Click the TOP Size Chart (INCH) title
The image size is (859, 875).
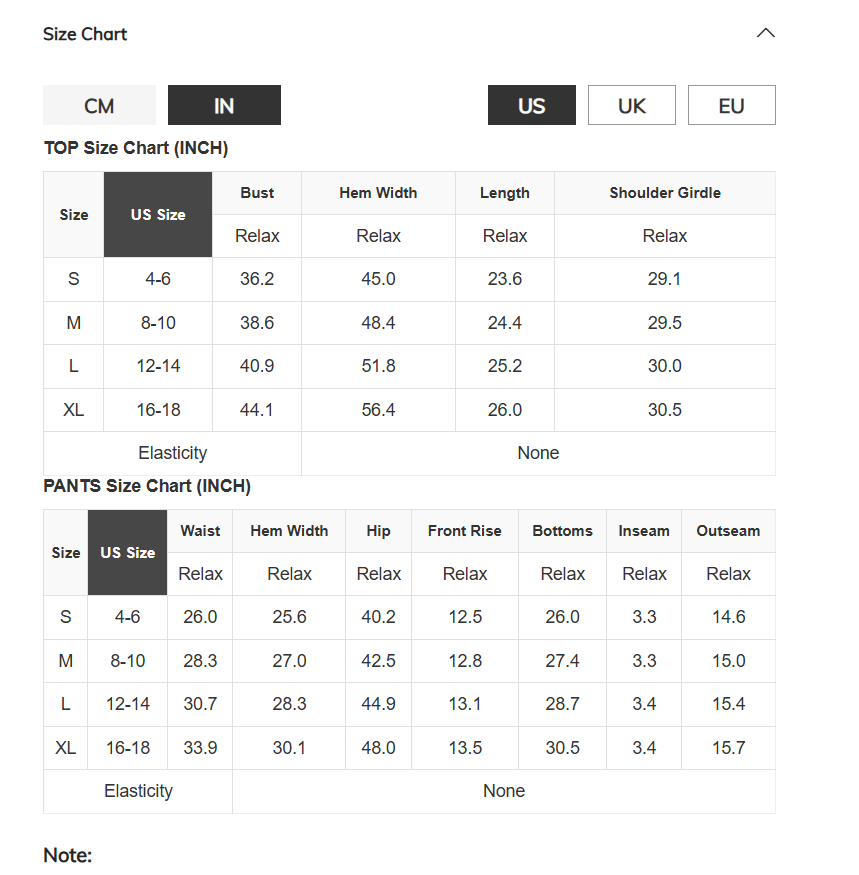click(136, 148)
